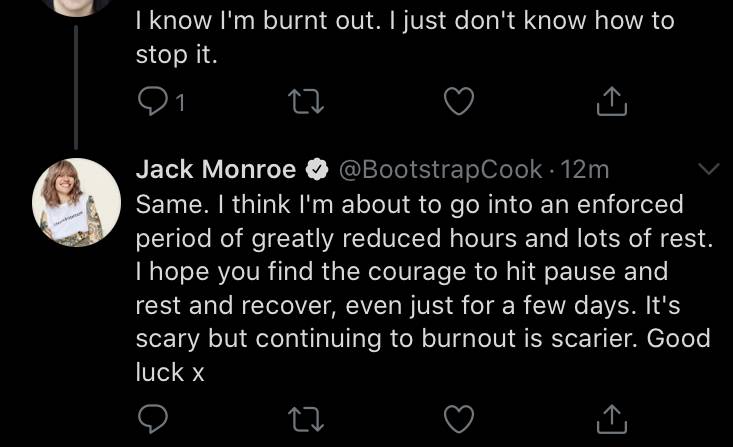733x447 pixels.
Task: Open the @BootstrapCook handle link
Action: [440, 169]
